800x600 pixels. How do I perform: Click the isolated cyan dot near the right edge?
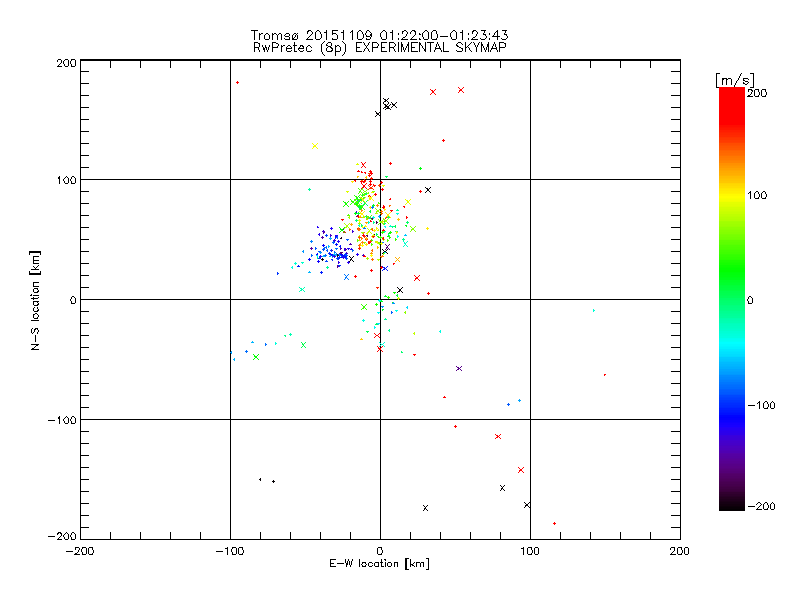(594, 310)
